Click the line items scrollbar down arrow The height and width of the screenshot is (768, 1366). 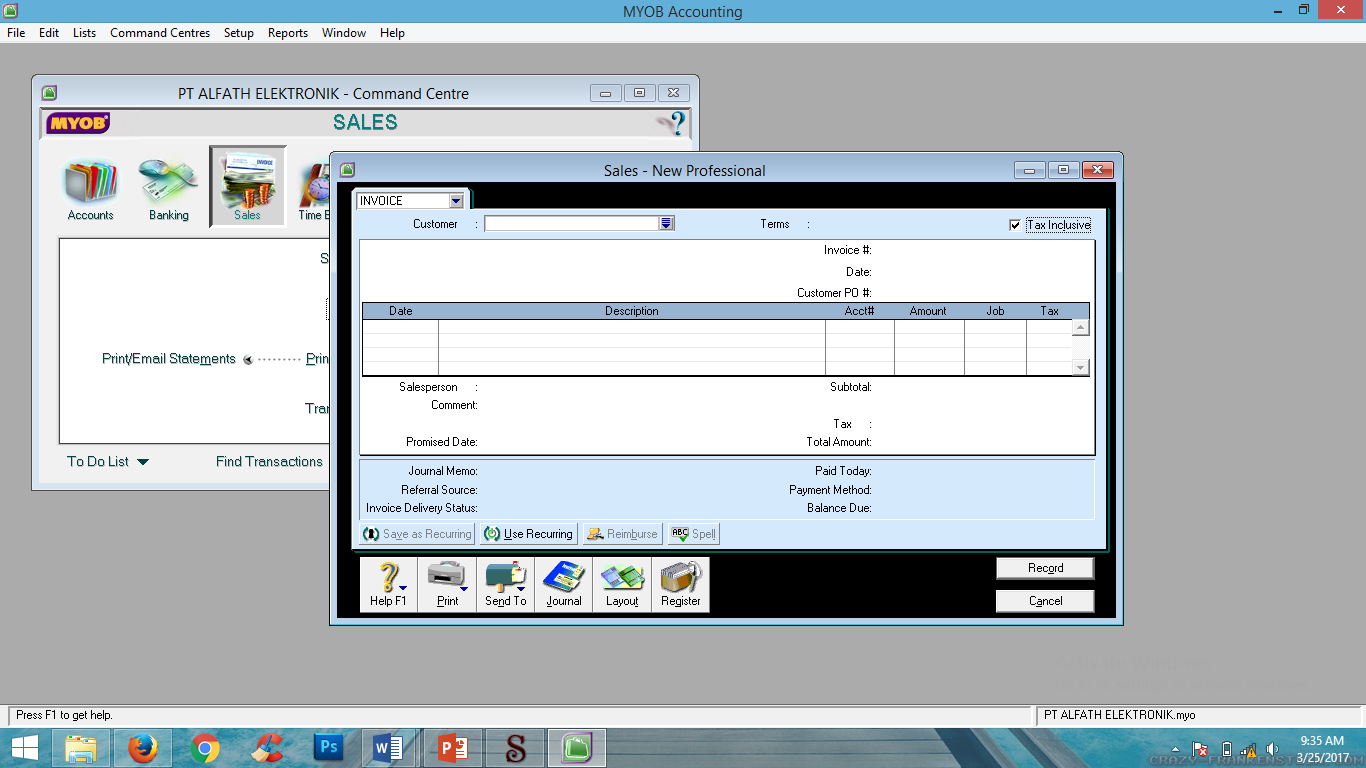(1081, 369)
